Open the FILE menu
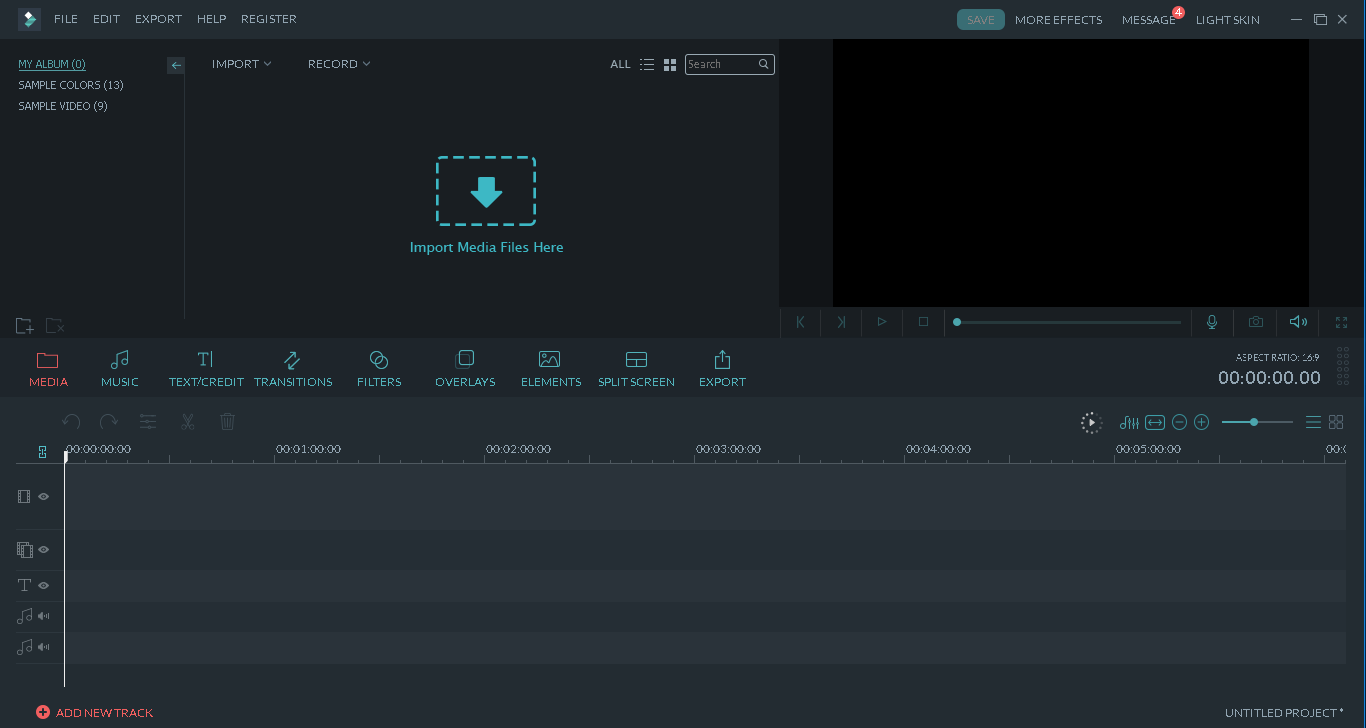This screenshot has height=728, width=1366. [66, 19]
